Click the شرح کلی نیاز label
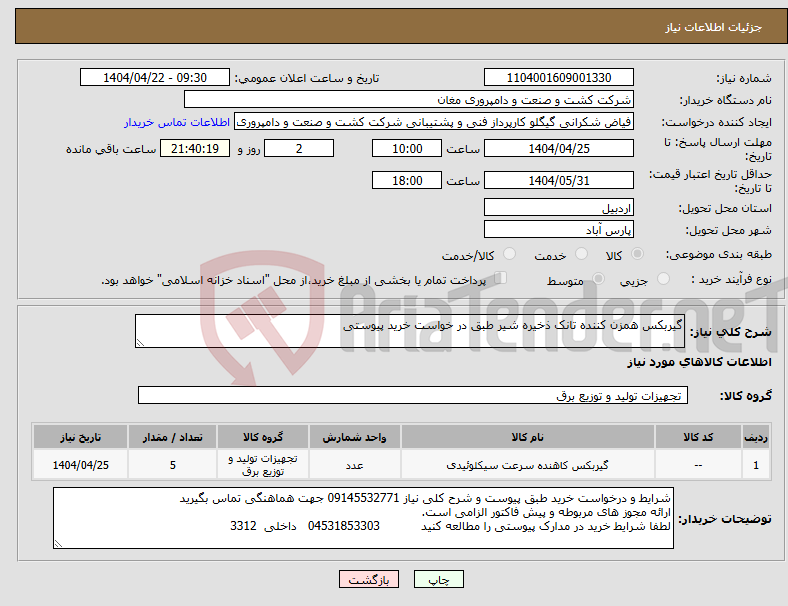This screenshot has width=788, height=606. (x=731, y=332)
